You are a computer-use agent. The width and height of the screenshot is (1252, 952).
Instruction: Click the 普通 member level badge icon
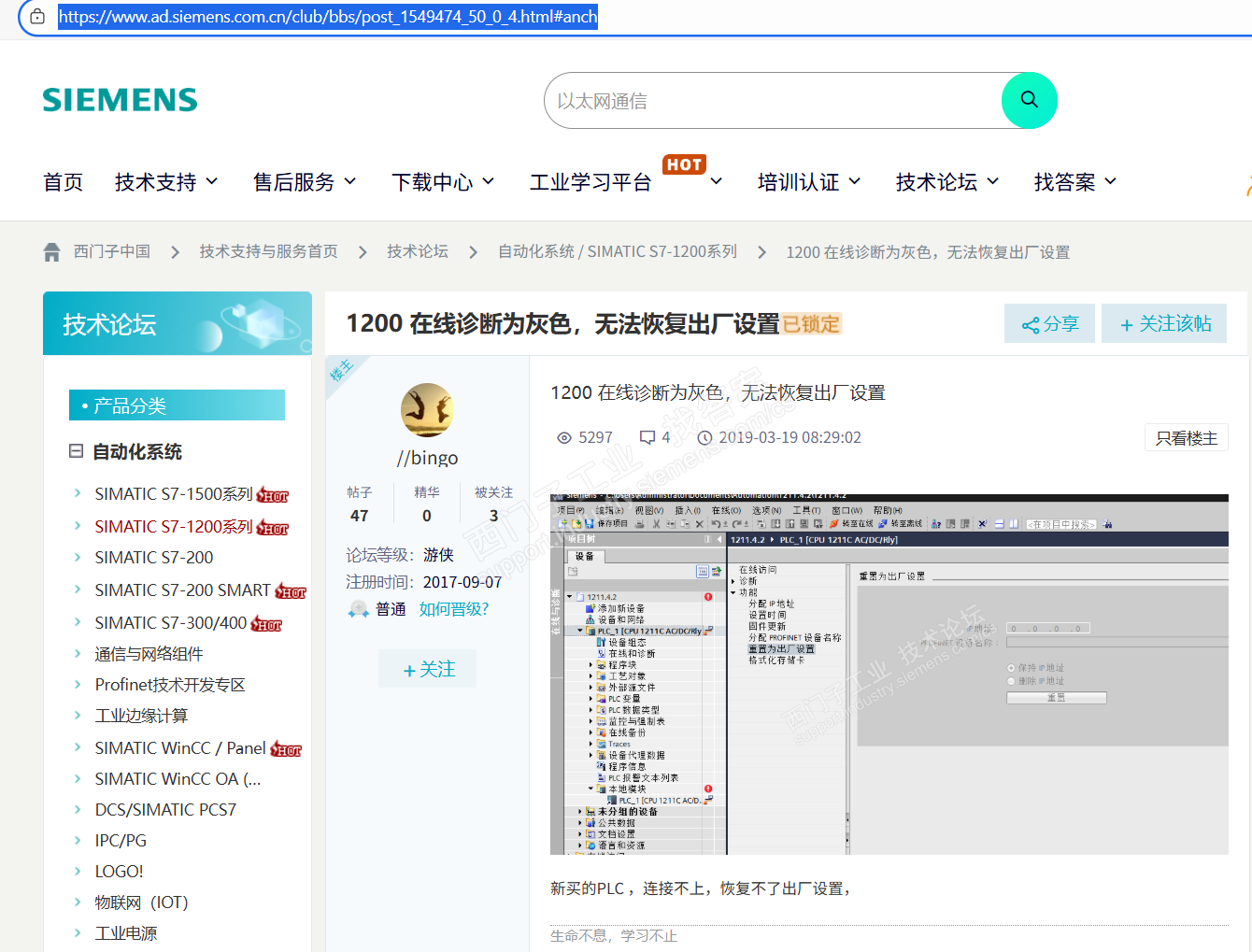pyautogui.click(x=358, y=609)
